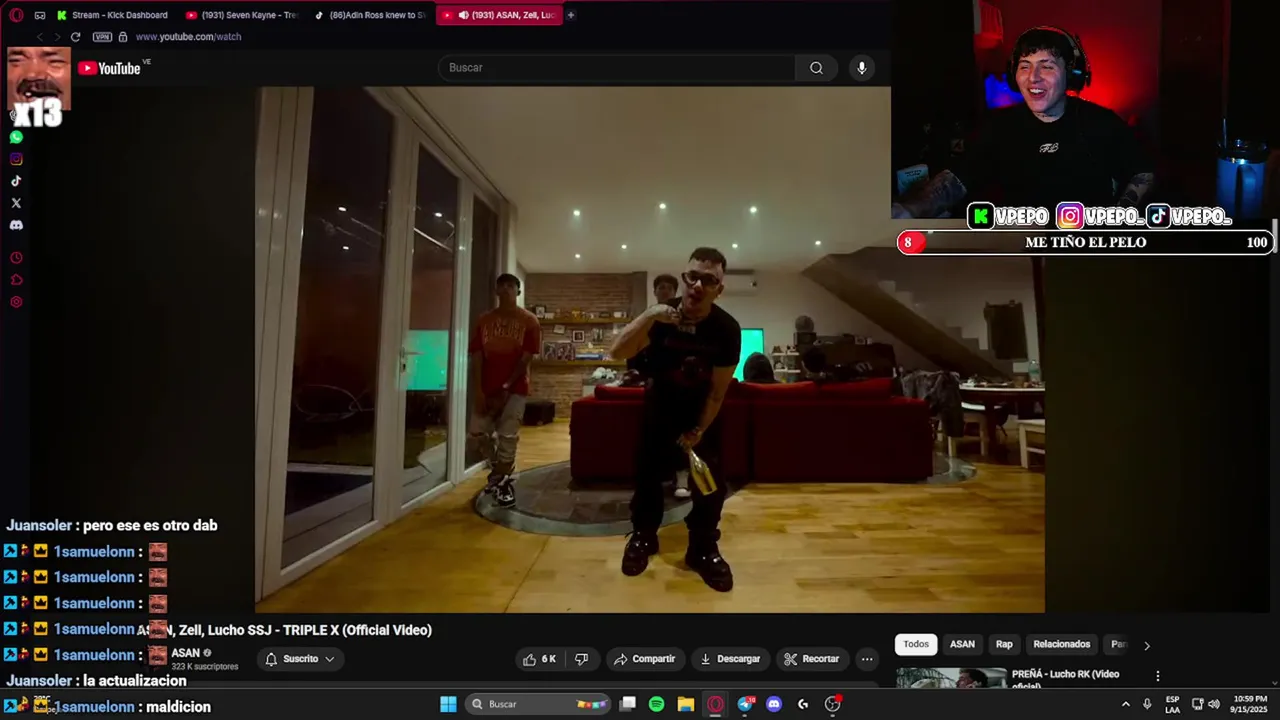Viewport: 1280px width, 720px height.
Task: Share video with Compartir button
Action: click(x=645, y=659)
